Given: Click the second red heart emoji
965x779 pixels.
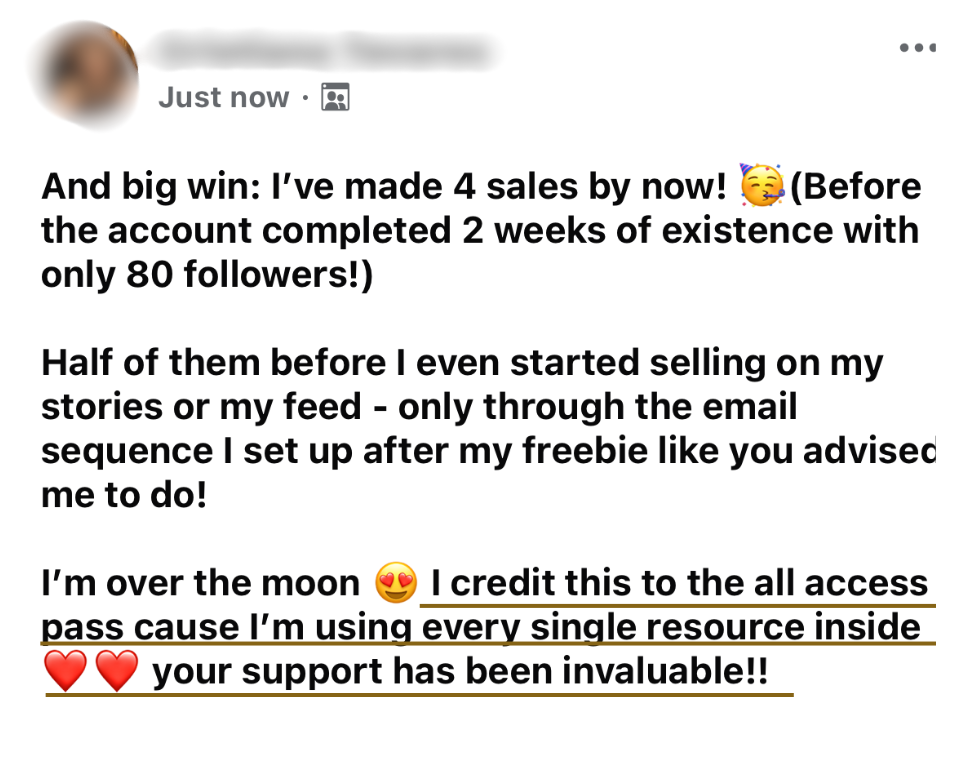Looking at the screenshot, I should coord(116,671).
